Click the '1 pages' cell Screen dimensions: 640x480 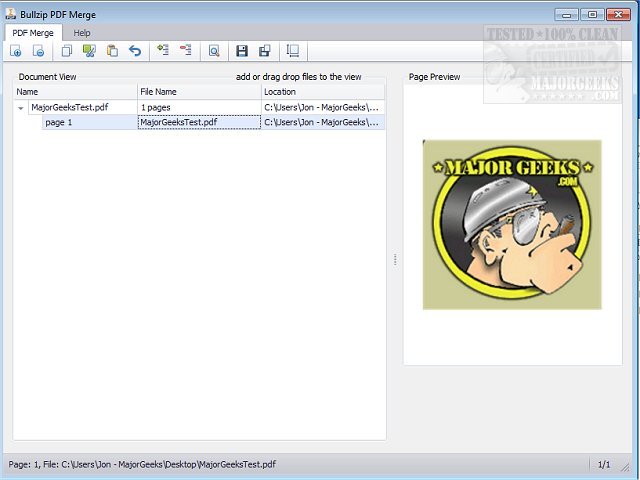coord(199,107)
